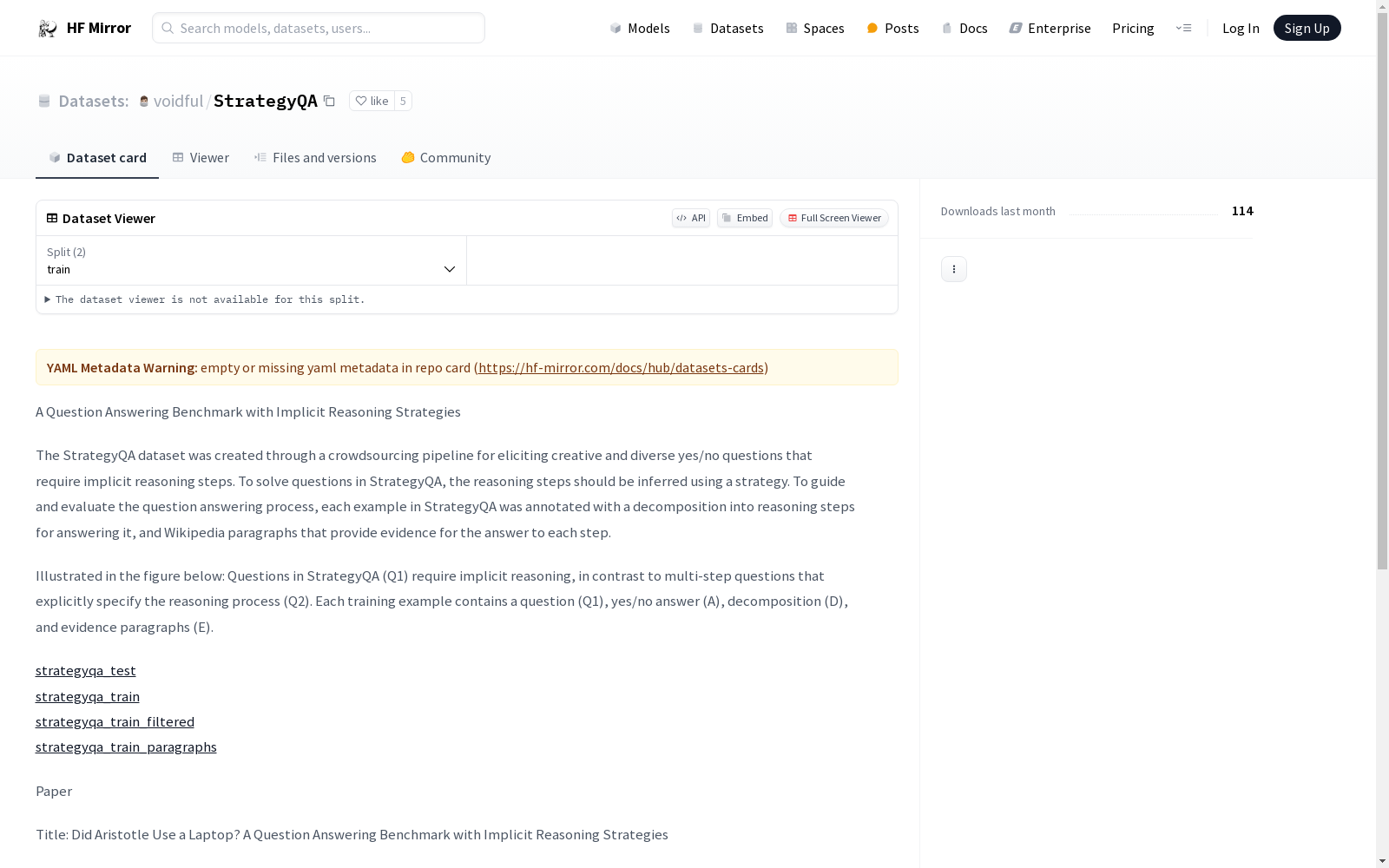1389x868 pixels.
Task: Click the like count 5
Action: tap(403, 101)
